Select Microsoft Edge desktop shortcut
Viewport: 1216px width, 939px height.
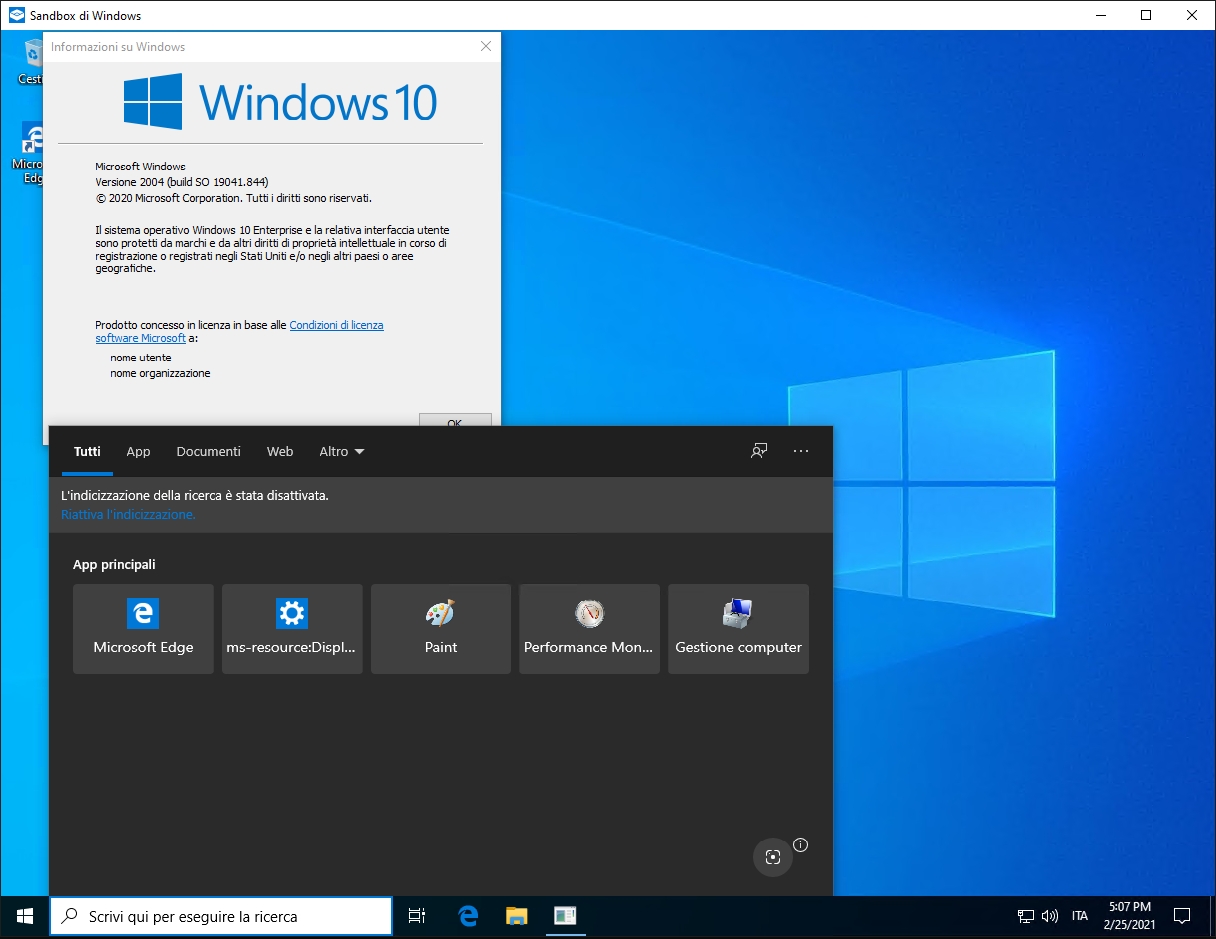tap(32, 155)
